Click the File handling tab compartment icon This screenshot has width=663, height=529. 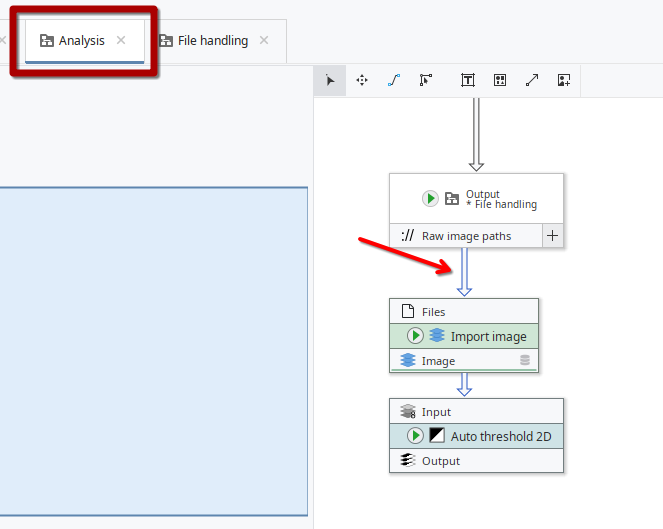166,41
